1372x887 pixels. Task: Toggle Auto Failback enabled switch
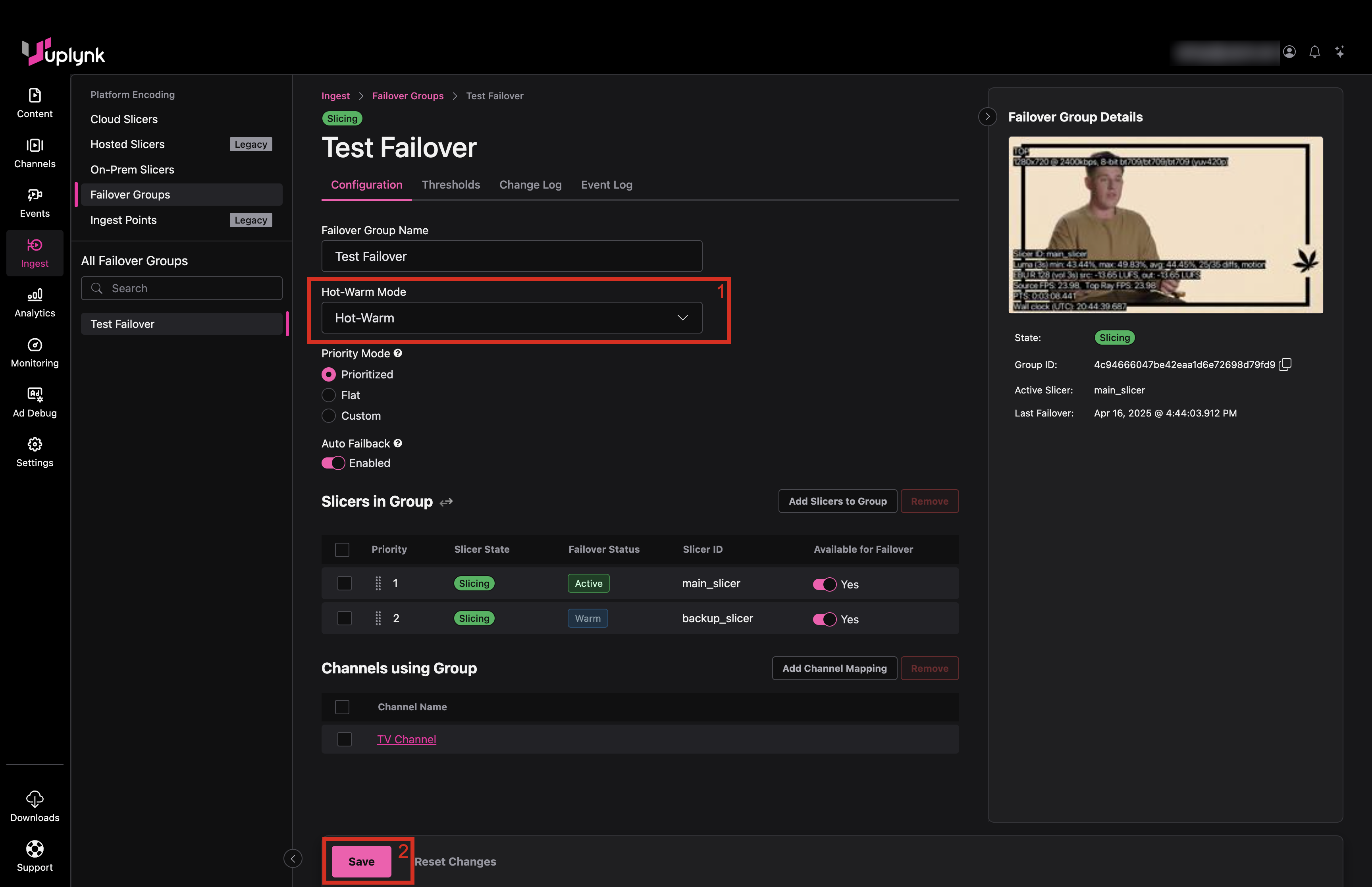click(x=333, y=463)
